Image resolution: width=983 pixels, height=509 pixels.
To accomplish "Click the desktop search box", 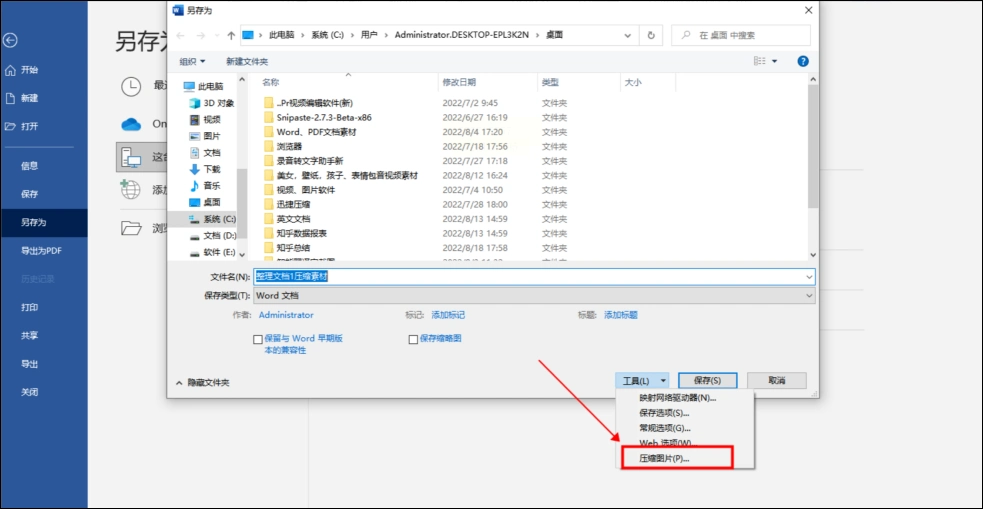I will pyautogui.click(x=741, y=36).
